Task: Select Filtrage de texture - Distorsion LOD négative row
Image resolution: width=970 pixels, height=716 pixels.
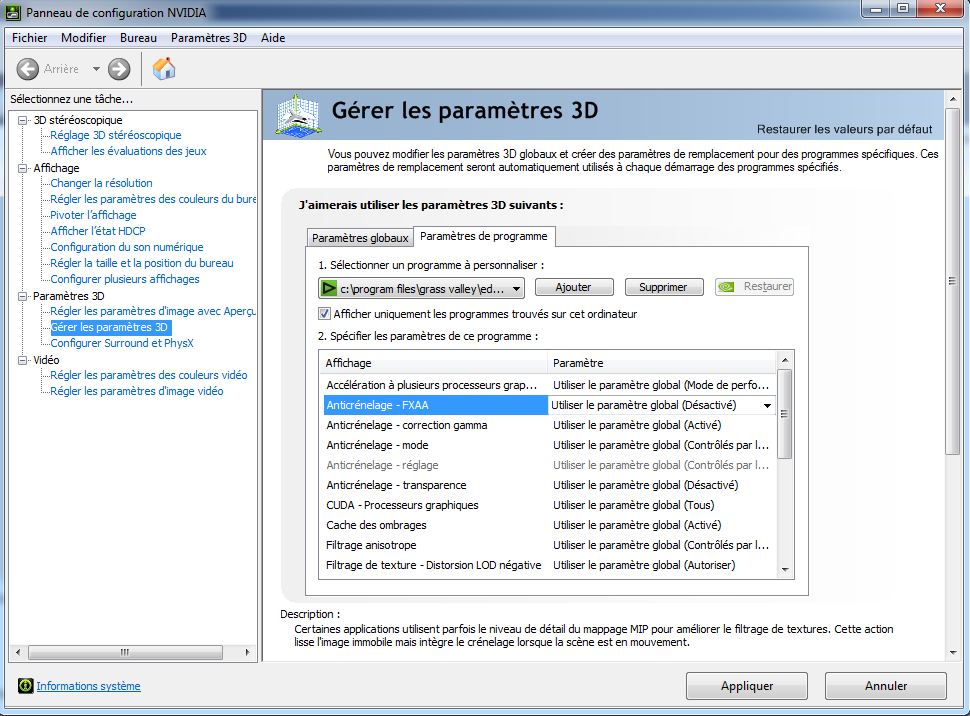Action: point(548,565)
